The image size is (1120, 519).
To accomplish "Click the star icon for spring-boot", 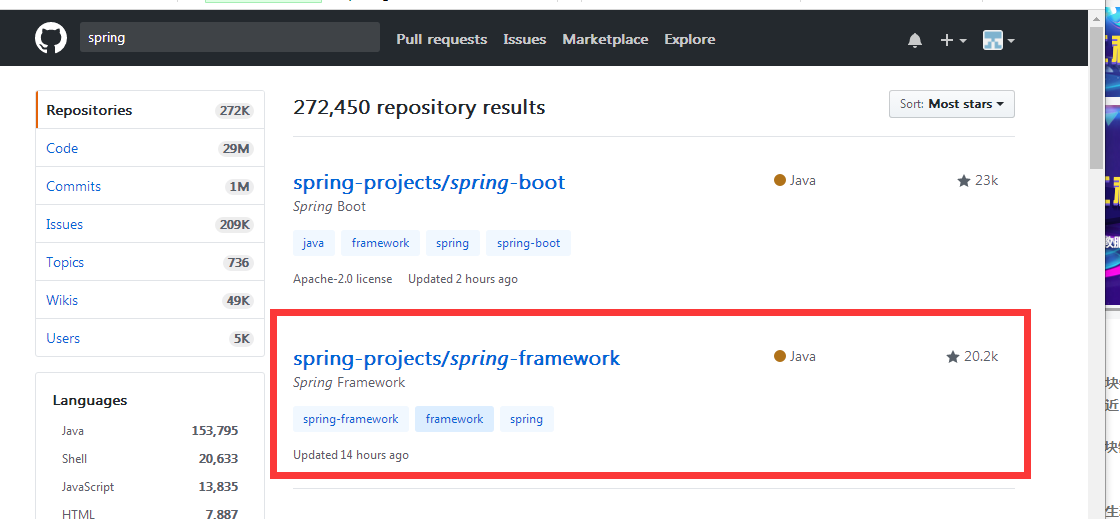I will click(x=964, y=181).
